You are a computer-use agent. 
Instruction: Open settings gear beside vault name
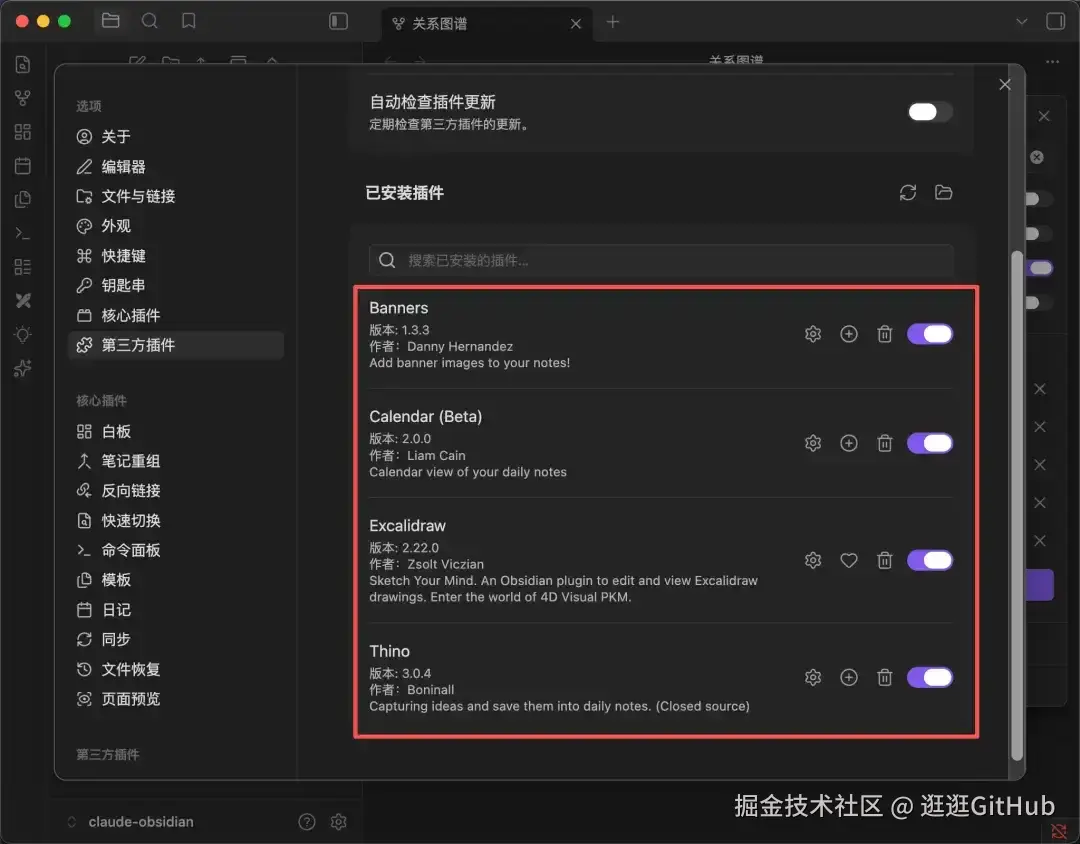(x=338, y=821)
